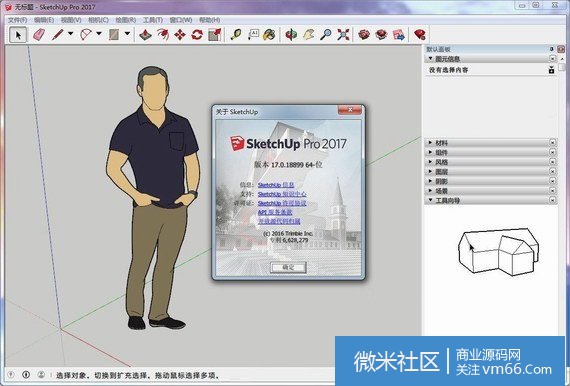Viewport: 570px width, 386px height.
Task: Open the 3D Warehouse from the toolbar
Action: coord(364,35)
